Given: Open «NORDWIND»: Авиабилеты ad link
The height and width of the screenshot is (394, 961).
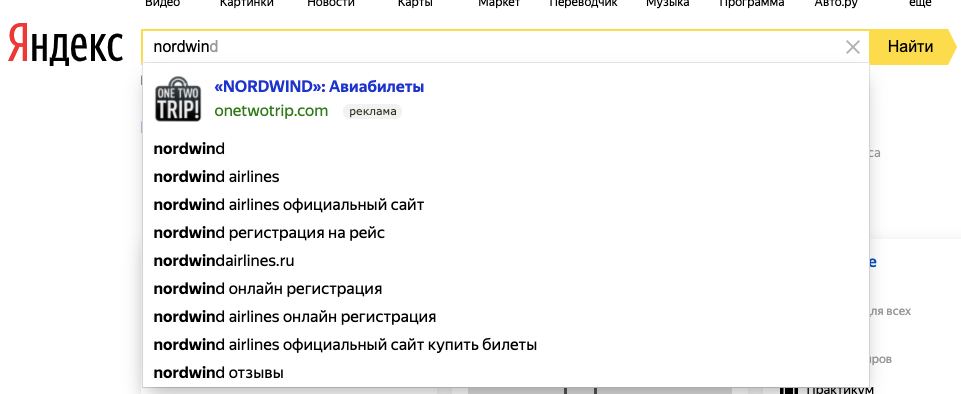Looking at the screenshot, I should pyautogui.click(x=319, y=87).
